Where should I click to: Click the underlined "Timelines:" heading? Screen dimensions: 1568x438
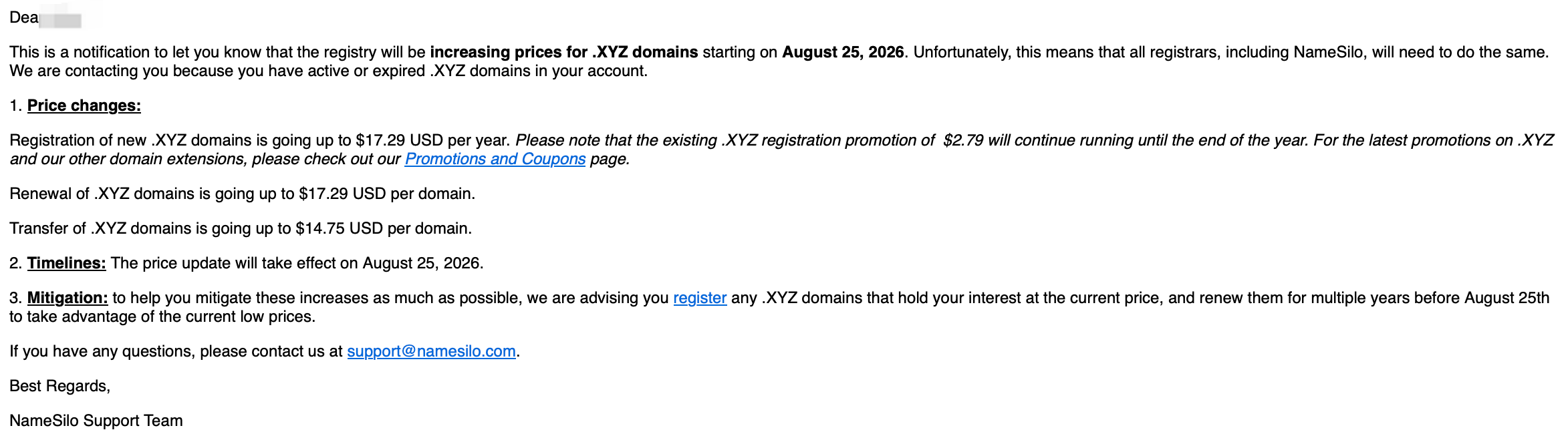[67, 263]
